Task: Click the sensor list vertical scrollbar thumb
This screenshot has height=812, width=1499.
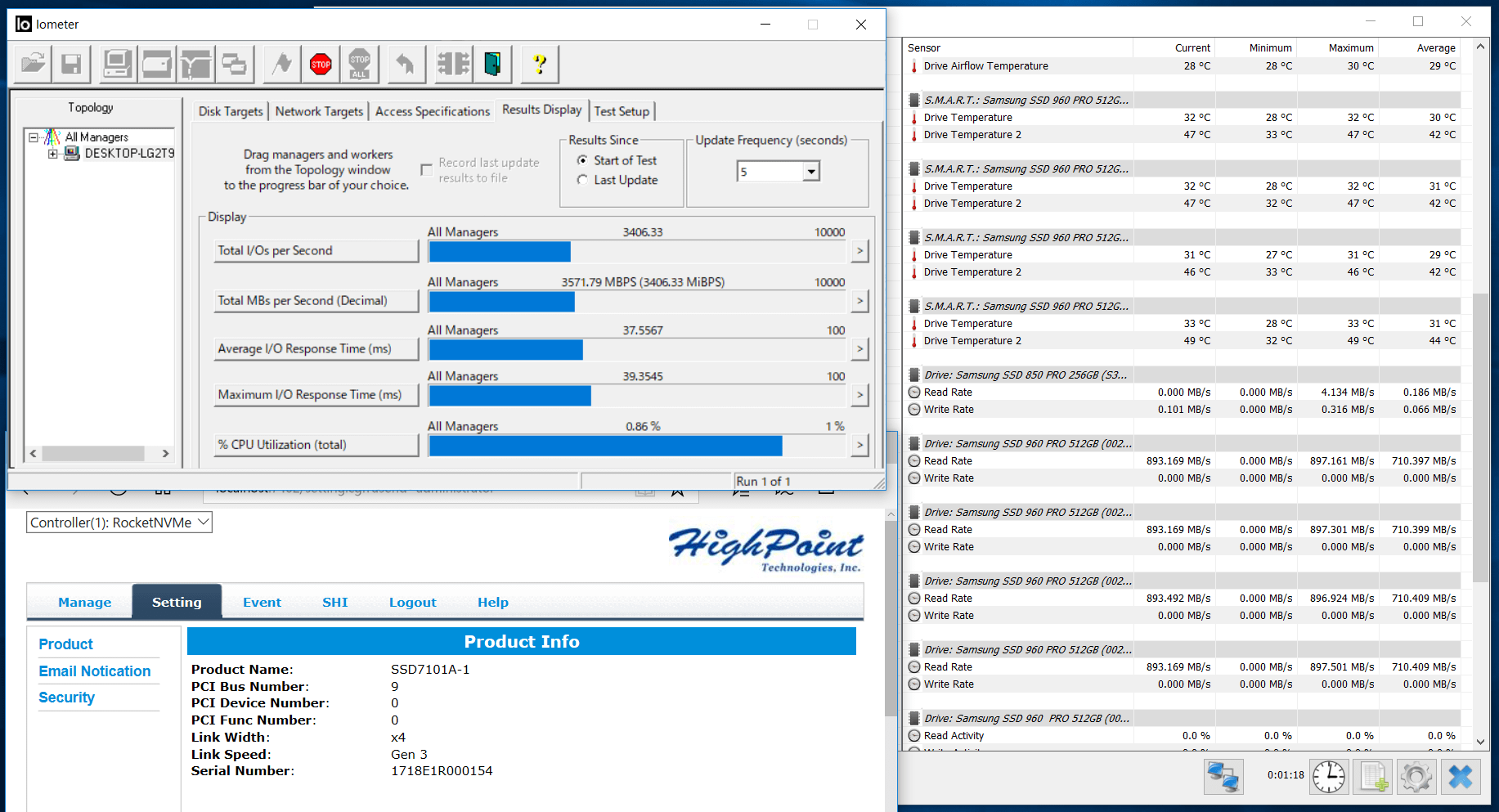Action: [x=1480, y=437]
